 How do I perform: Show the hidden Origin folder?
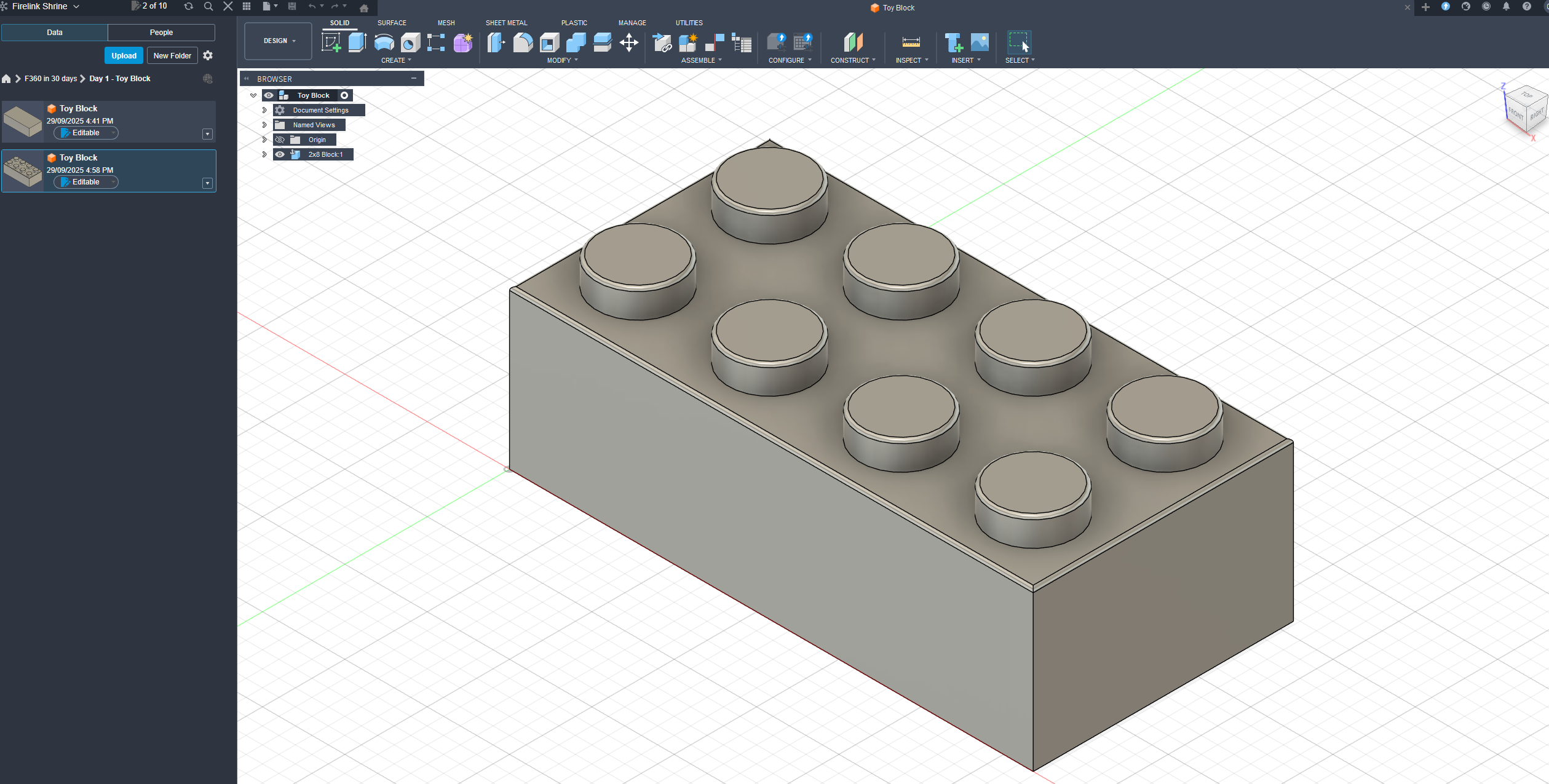coord(280,140)
